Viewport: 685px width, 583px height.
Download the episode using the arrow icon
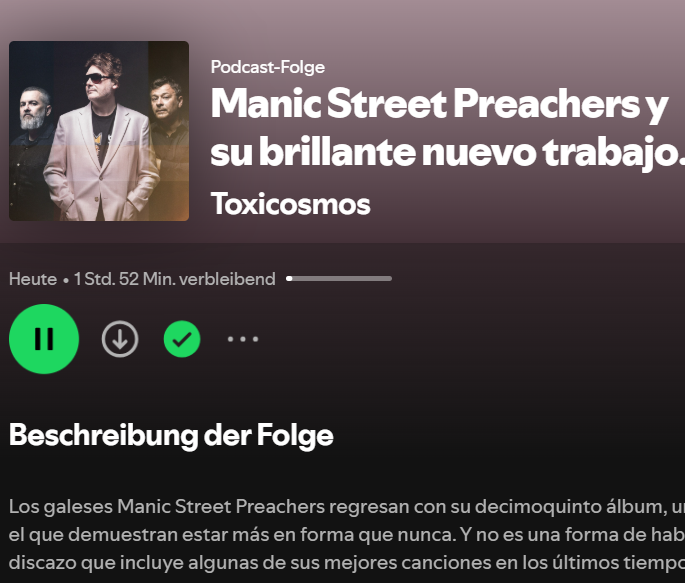(x=120, y=339)
